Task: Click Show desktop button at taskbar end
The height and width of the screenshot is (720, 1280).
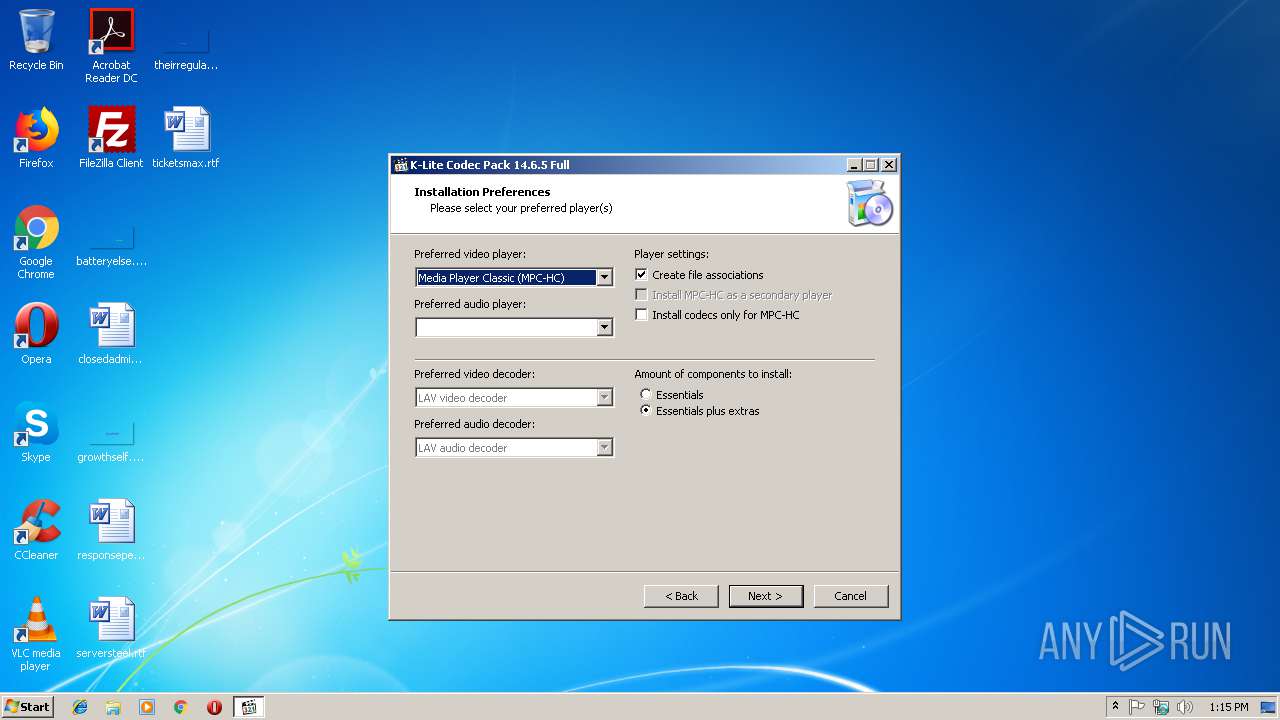Action: tap(1270, 707)
